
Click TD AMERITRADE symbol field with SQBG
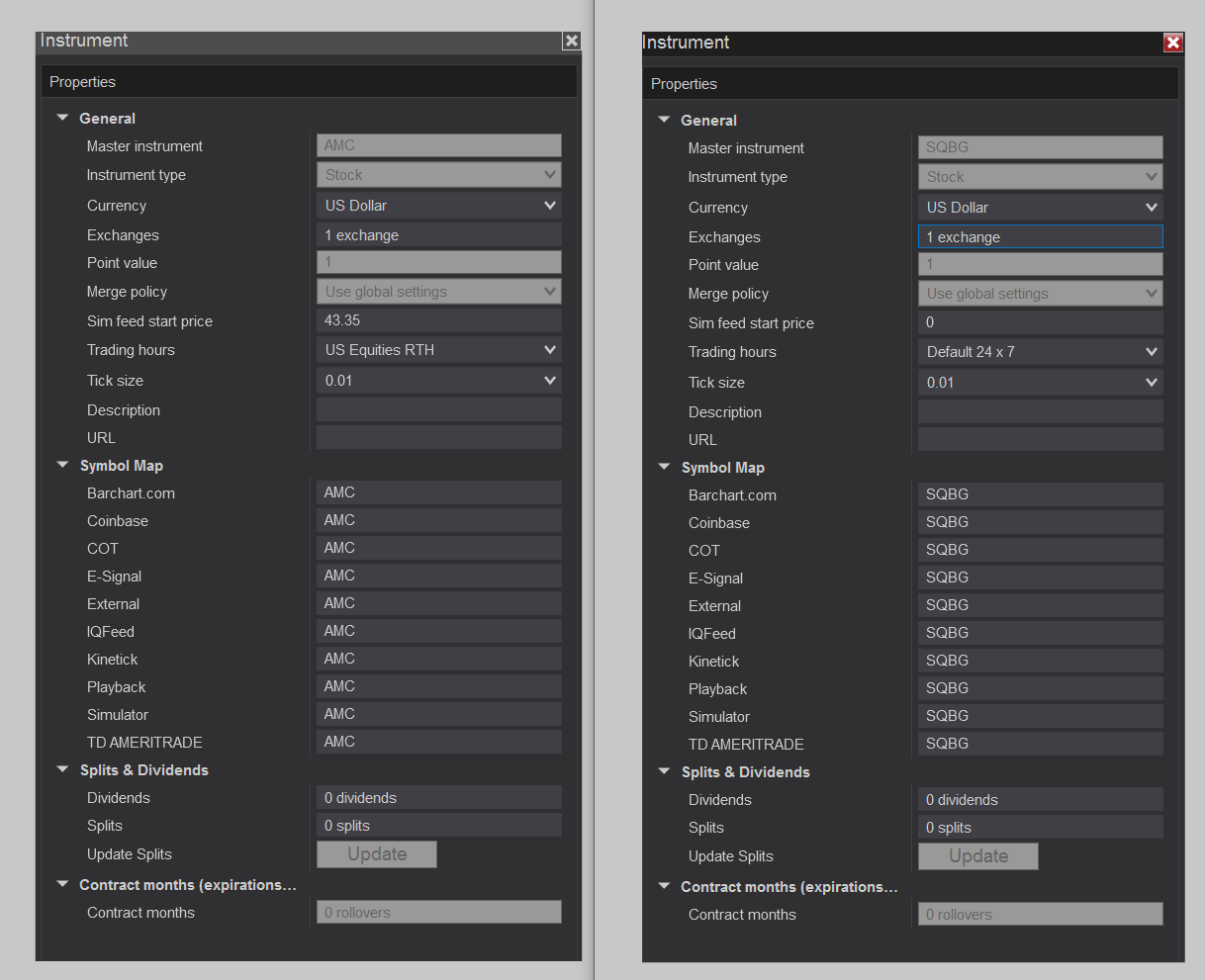coord(1041,744)
